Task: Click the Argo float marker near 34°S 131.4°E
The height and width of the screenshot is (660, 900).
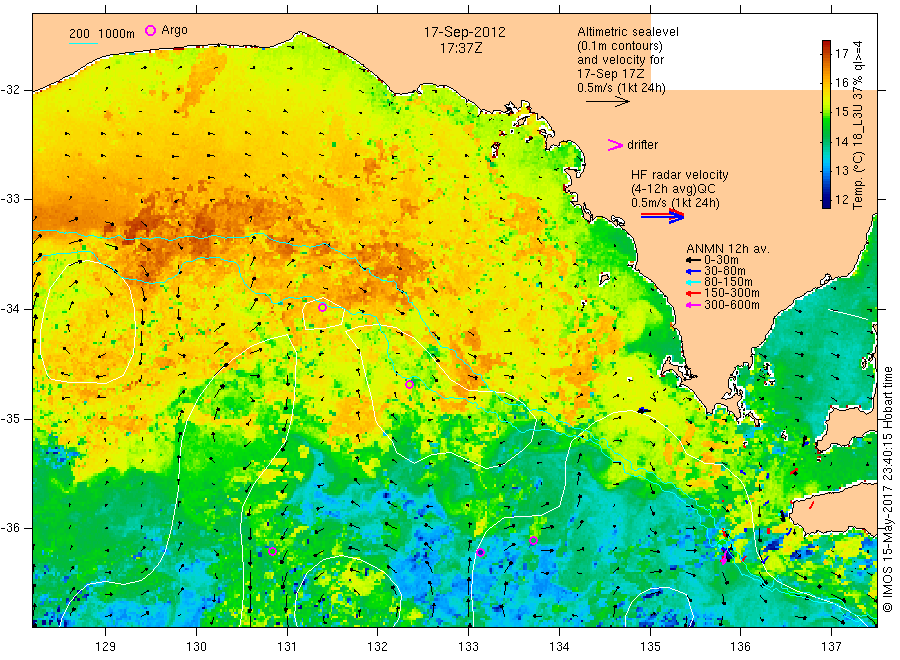Action: tap(323, 308)
